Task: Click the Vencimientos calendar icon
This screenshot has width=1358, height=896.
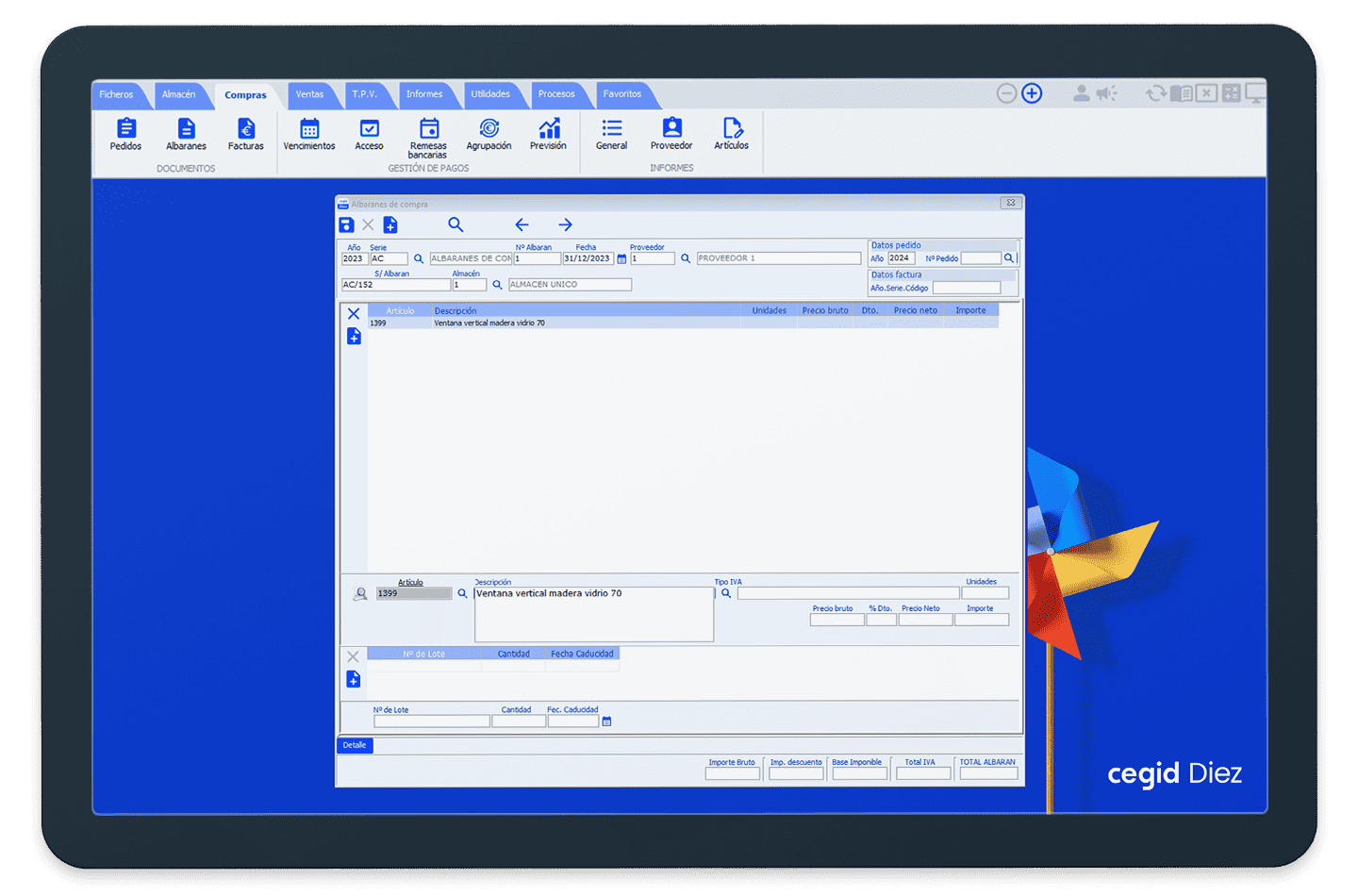Action: click(309, 134)
